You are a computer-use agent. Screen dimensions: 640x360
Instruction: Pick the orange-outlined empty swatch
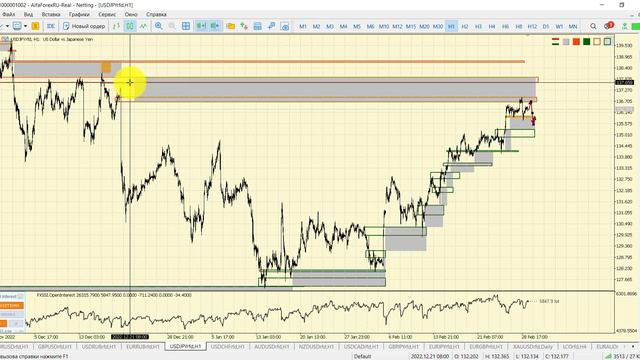[x=597, y=42]
